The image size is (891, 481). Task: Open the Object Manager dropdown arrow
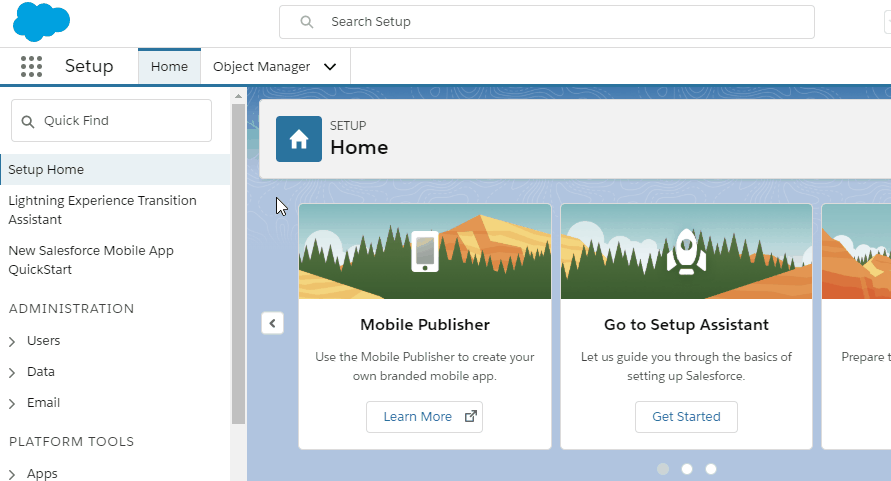click(330, 67)
